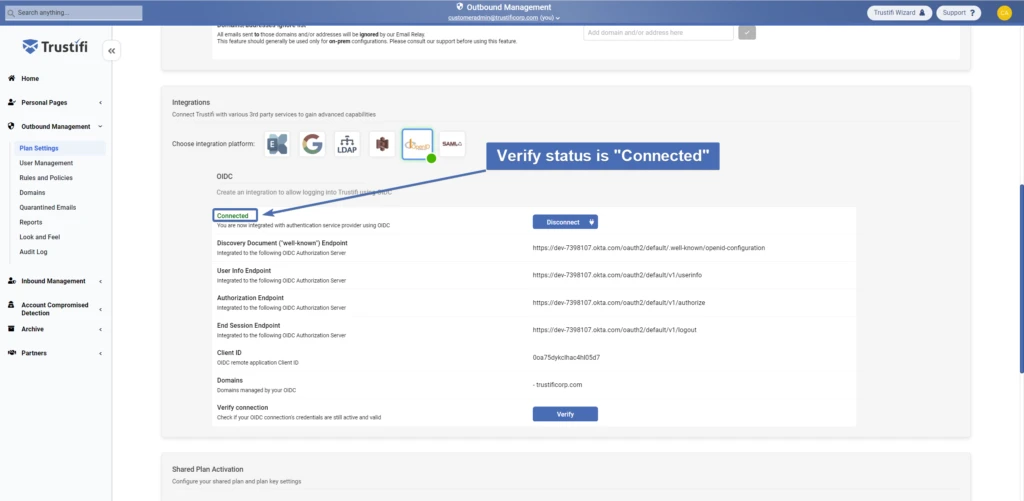Viewport: 1024px width, 501px height.
Task: Click the Add domain or address field
Action: coord(658,32)
